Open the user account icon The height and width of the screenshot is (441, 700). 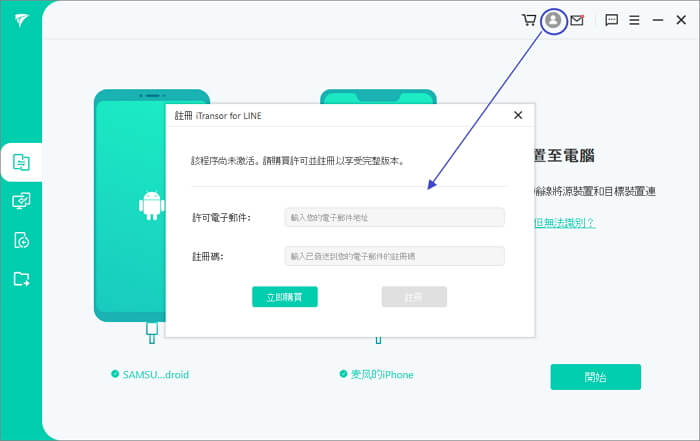(553, 20)
